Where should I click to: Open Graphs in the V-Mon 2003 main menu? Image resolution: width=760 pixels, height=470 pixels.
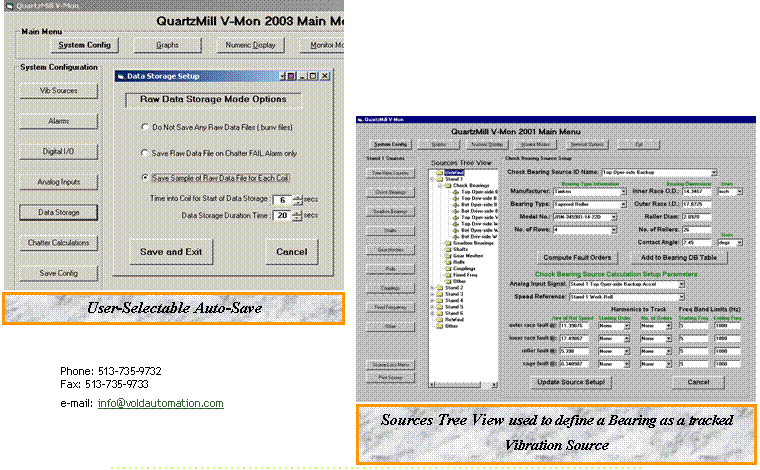click(x=167, y=45)
